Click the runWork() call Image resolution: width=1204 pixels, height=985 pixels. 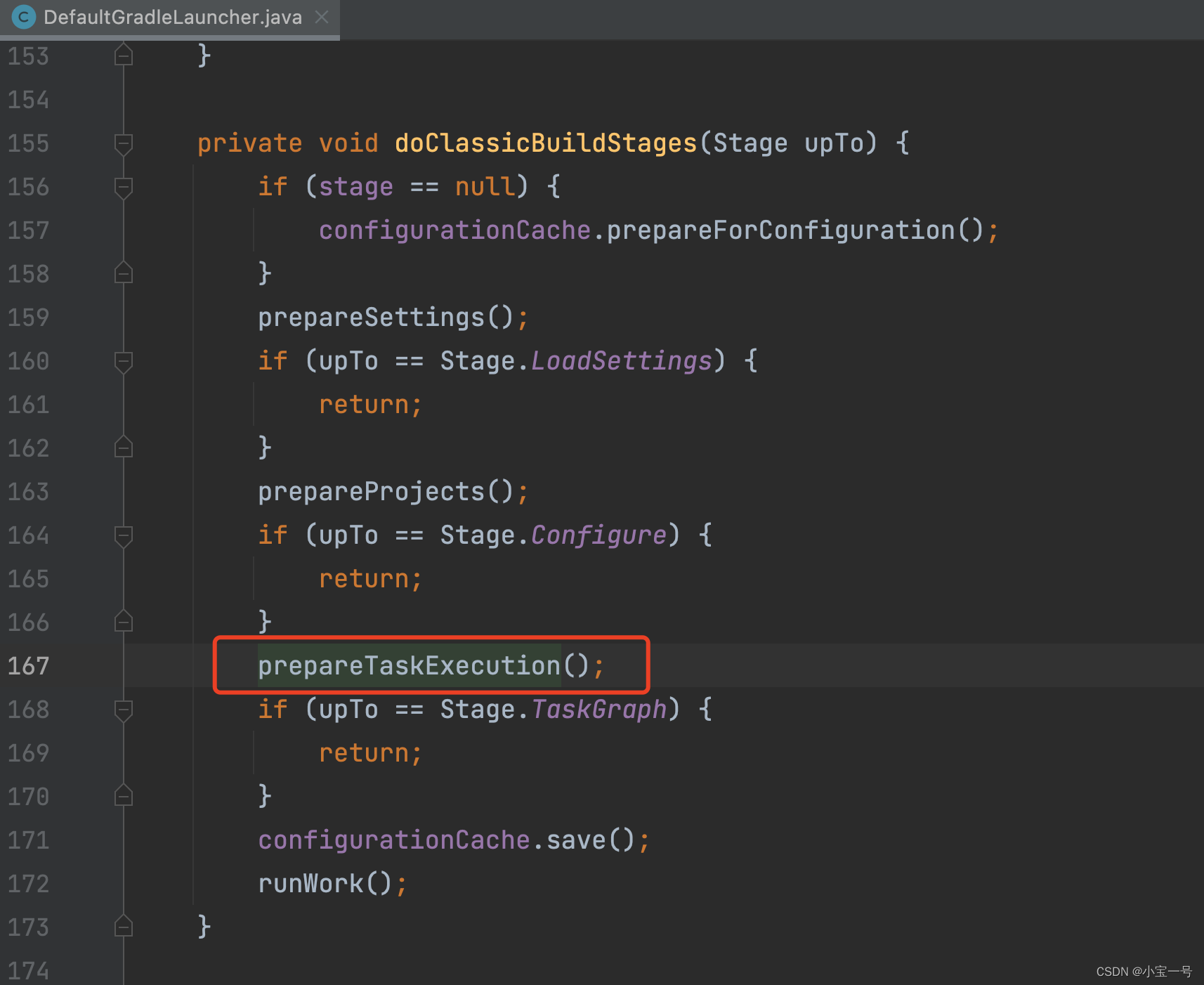(x=332, y=883)
